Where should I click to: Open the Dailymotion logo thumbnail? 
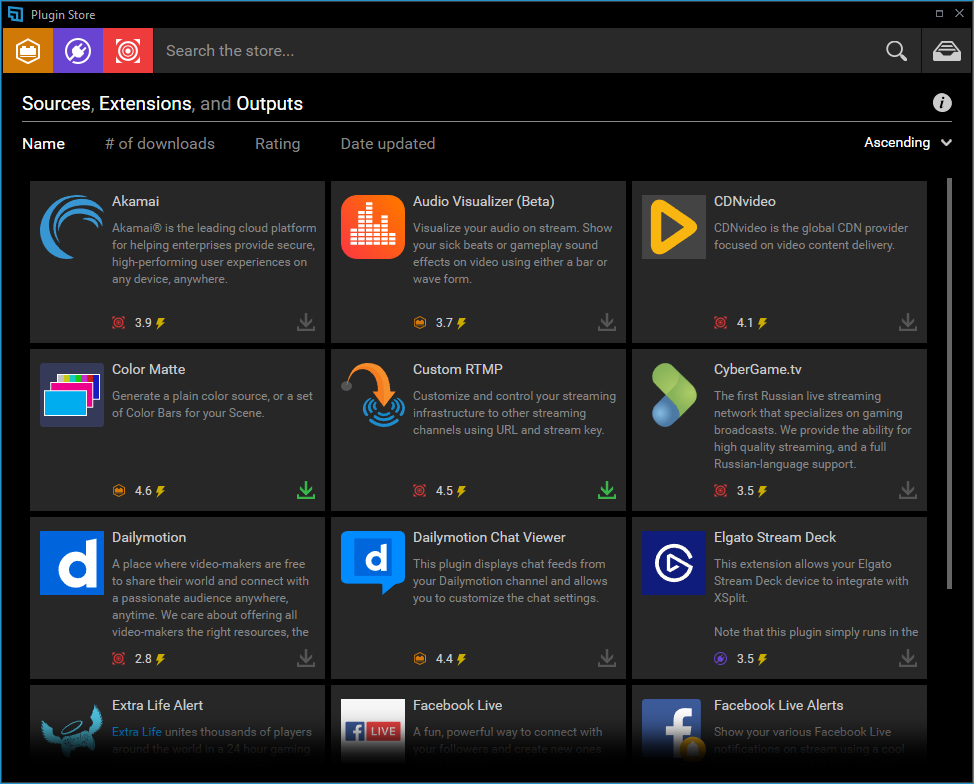point(72,563)
